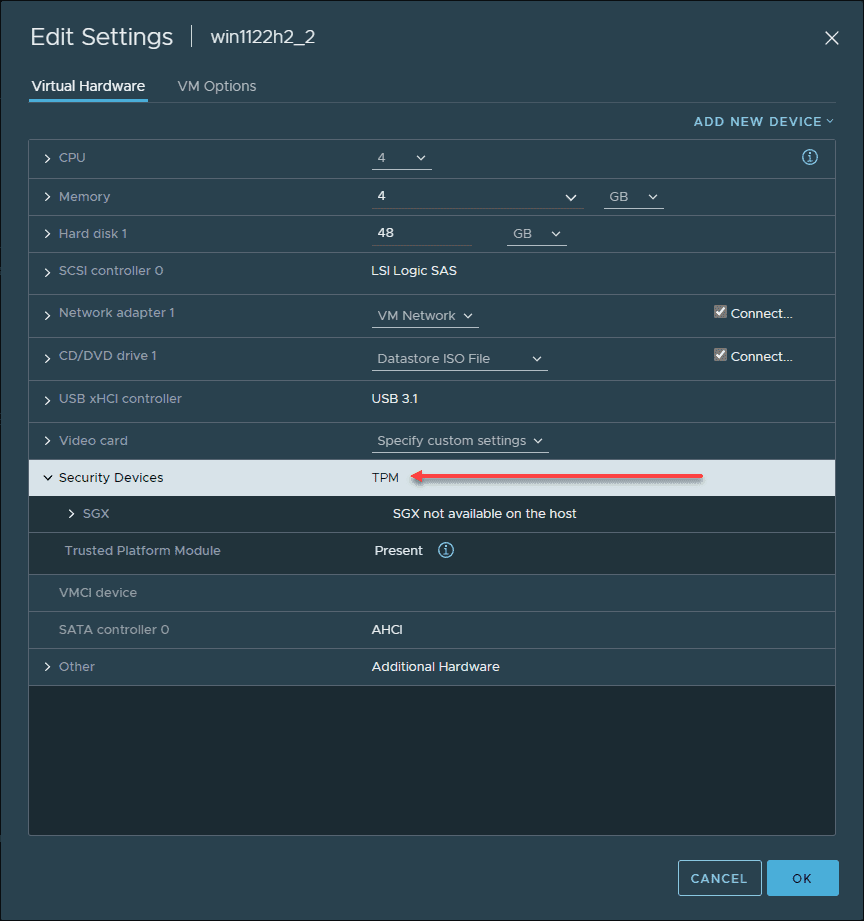864x921 pixels.
Task: Open the Memory unit GB dropdown
Action: point(634,197)
